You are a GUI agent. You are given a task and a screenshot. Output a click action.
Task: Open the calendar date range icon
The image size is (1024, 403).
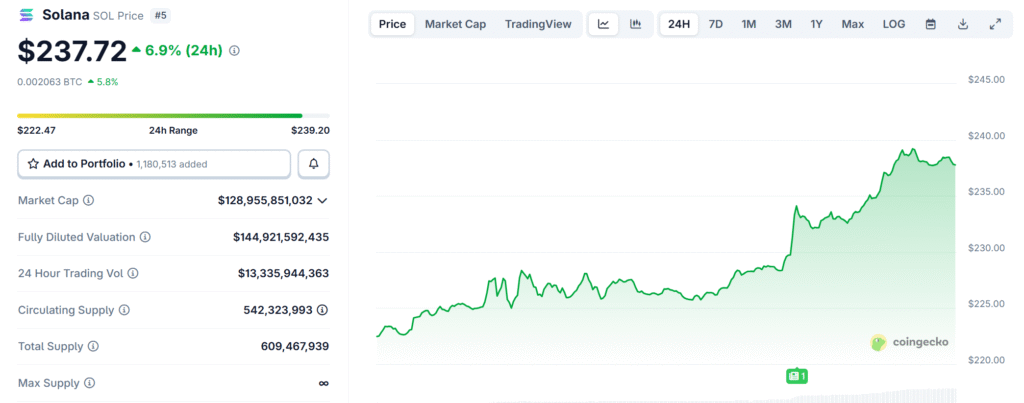click(931, 24)
